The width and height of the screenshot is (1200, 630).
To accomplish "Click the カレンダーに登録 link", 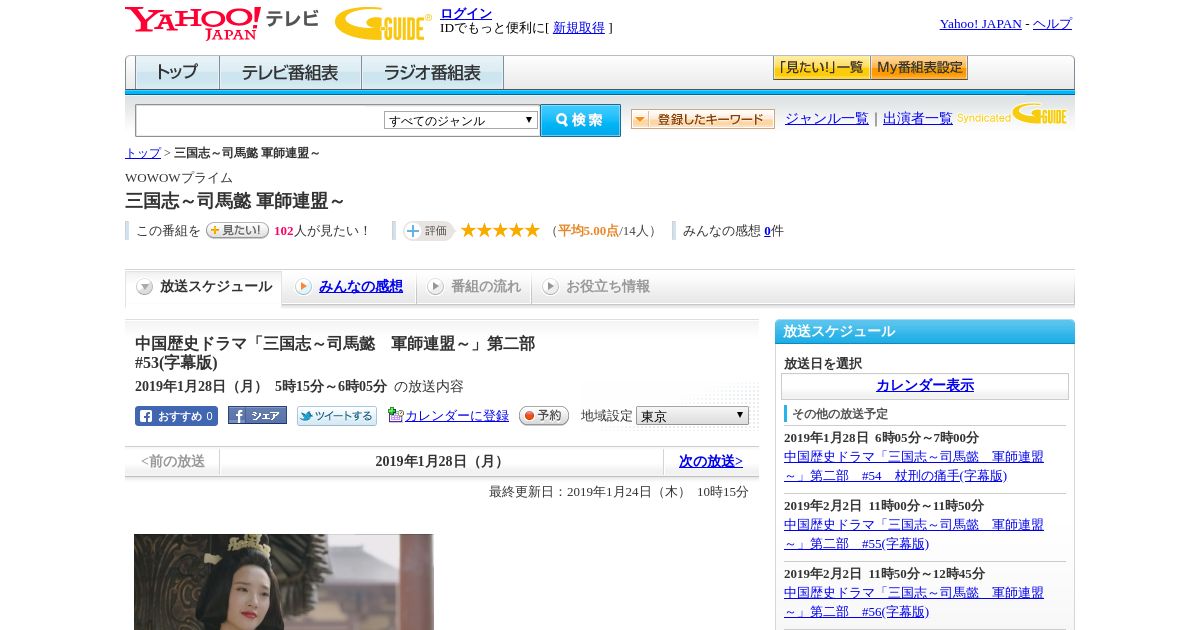I will pos(457,416).
